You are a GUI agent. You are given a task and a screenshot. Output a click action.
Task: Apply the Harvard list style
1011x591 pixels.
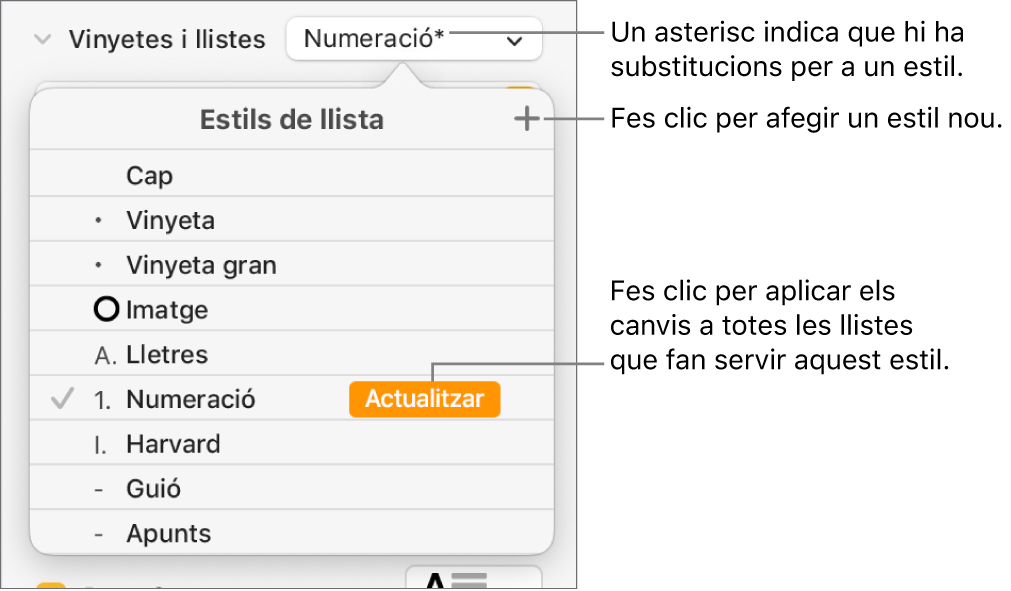pyautogui.click(x=292, y=443)
